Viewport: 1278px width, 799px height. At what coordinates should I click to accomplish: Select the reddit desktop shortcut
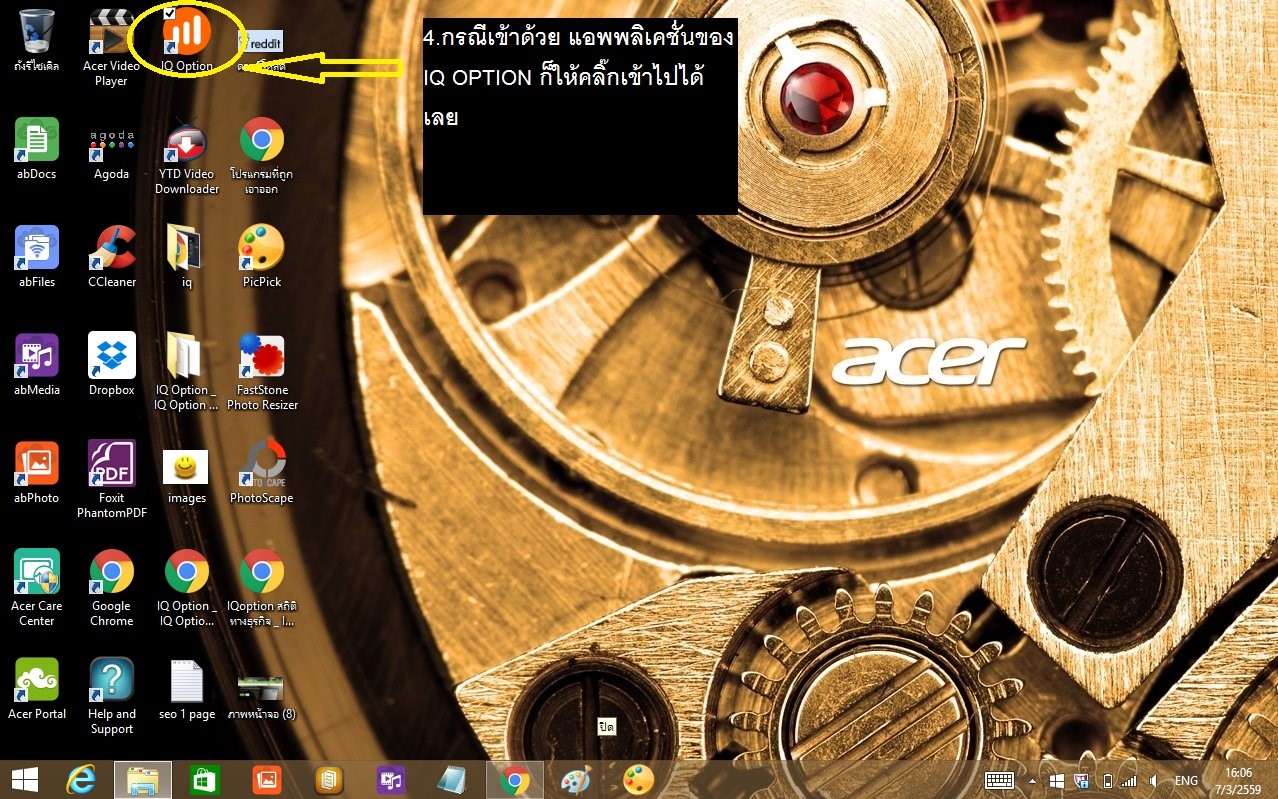click(261, 40)
